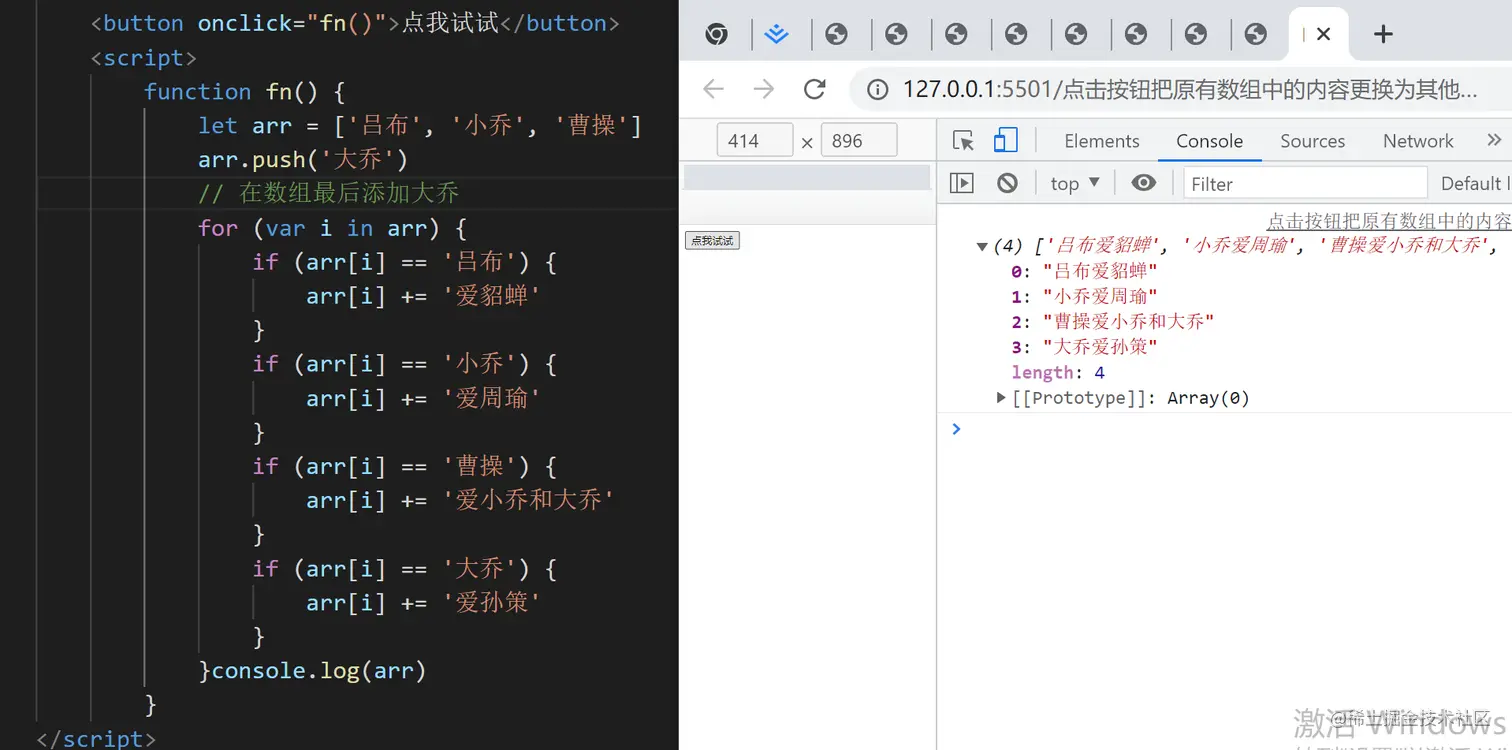Image resolution: width=1512 pixels, height=750 pixels.
Task: Select console entry 0: "吕布爱貂蝉"
Action: click(x=1084, y=271)
